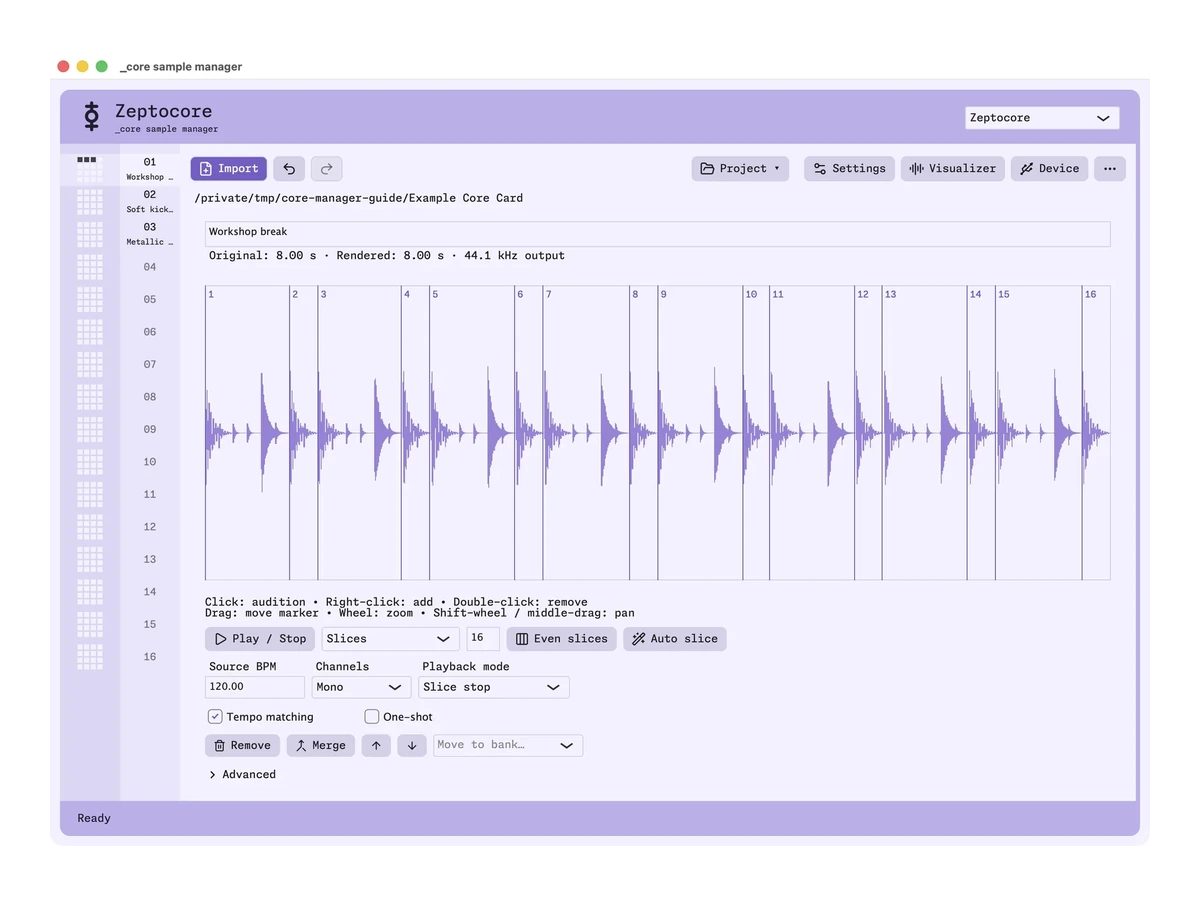This screenshot has width=1200, height=900.
Task: Select the bank grid icon beside slot 05
Action: [x=90, y=299]
